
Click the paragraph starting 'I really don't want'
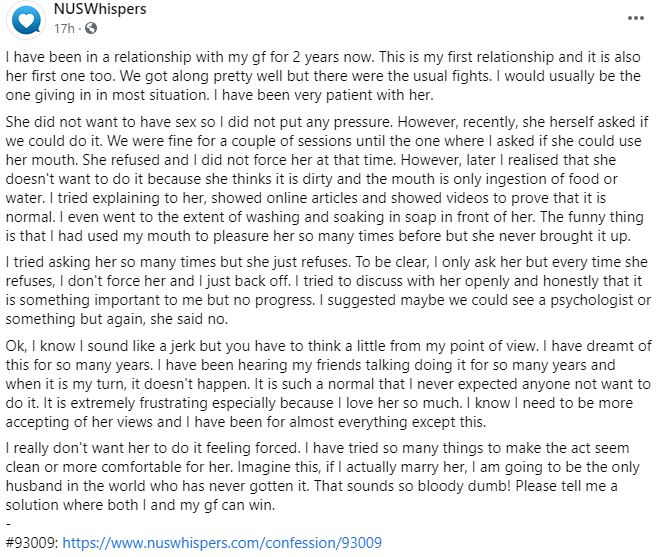(322, 476)
